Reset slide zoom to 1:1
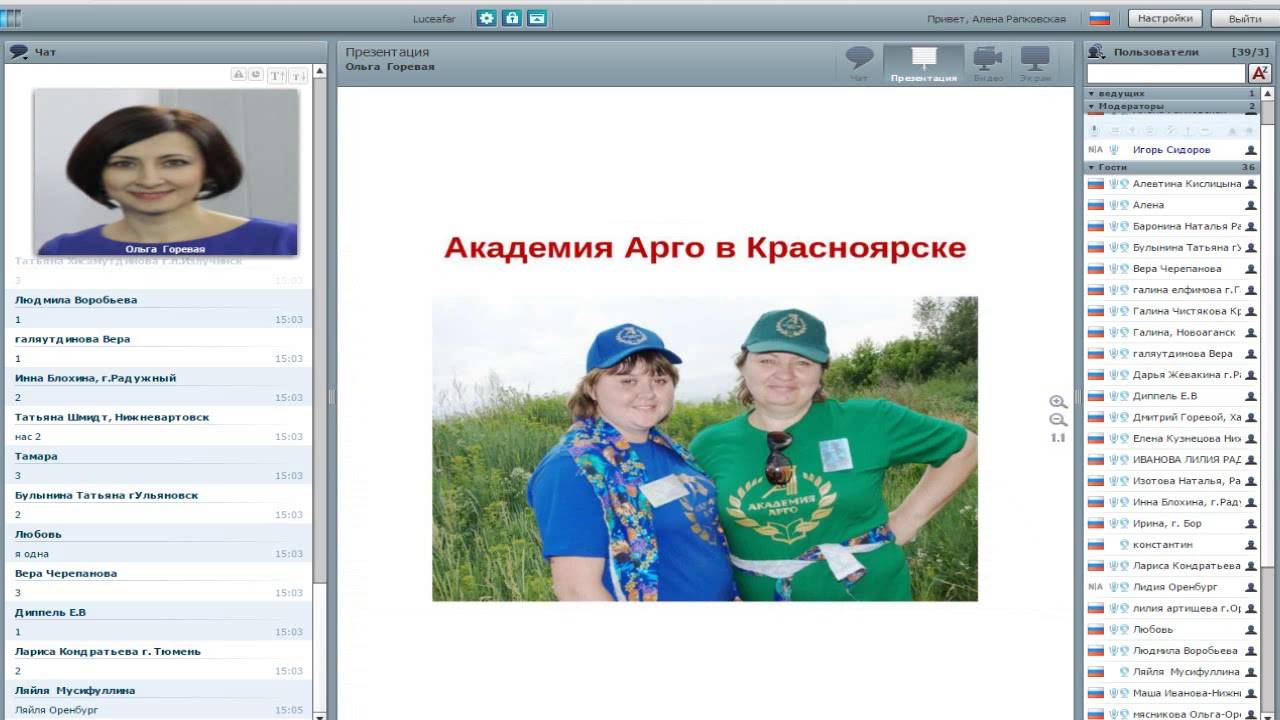1280x720 pixels. (1058, 438)
